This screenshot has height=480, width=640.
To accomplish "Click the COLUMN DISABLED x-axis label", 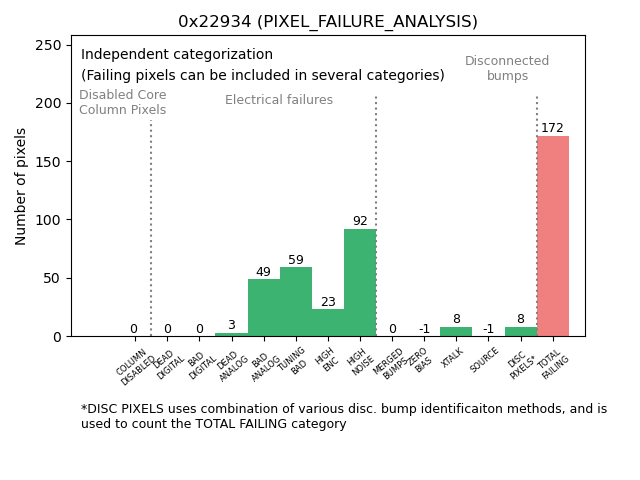I will pyautogui.click(x=135, y=366).
